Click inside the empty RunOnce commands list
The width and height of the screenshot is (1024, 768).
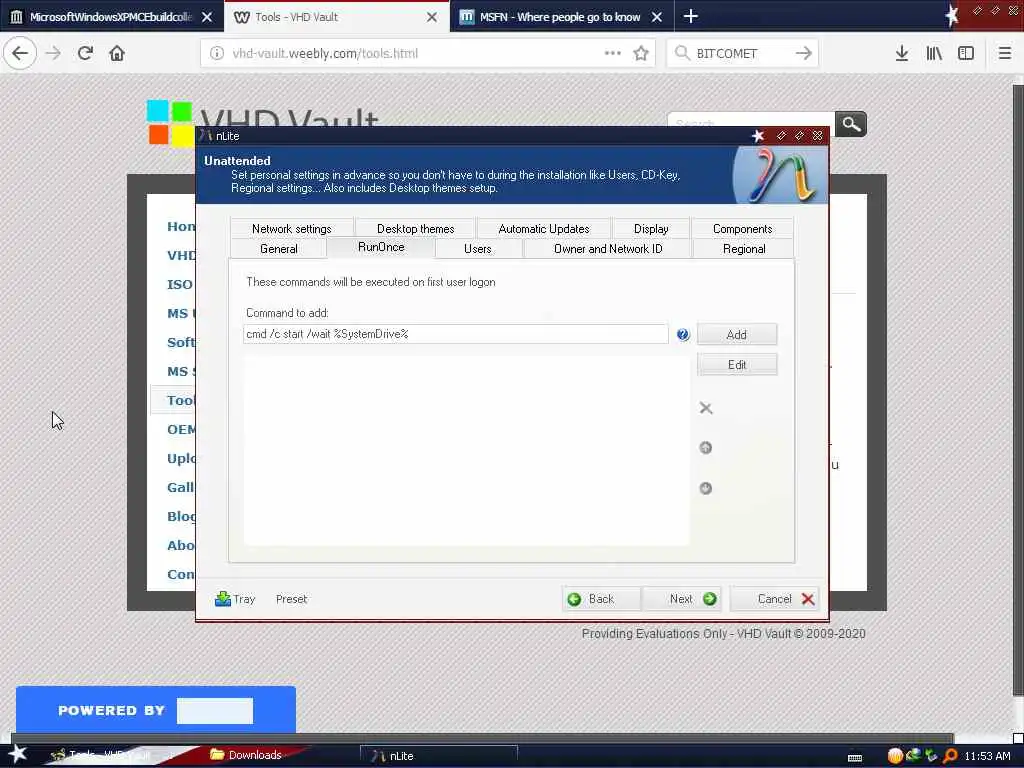point(466,451)
